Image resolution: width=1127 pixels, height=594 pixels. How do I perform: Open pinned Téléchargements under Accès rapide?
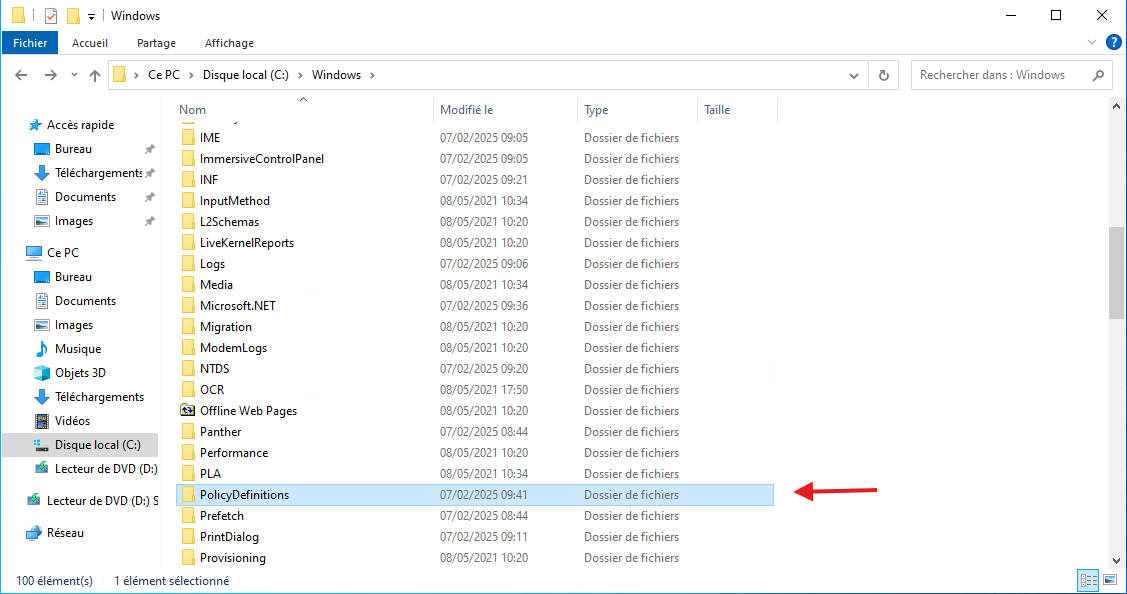point(98,173)
